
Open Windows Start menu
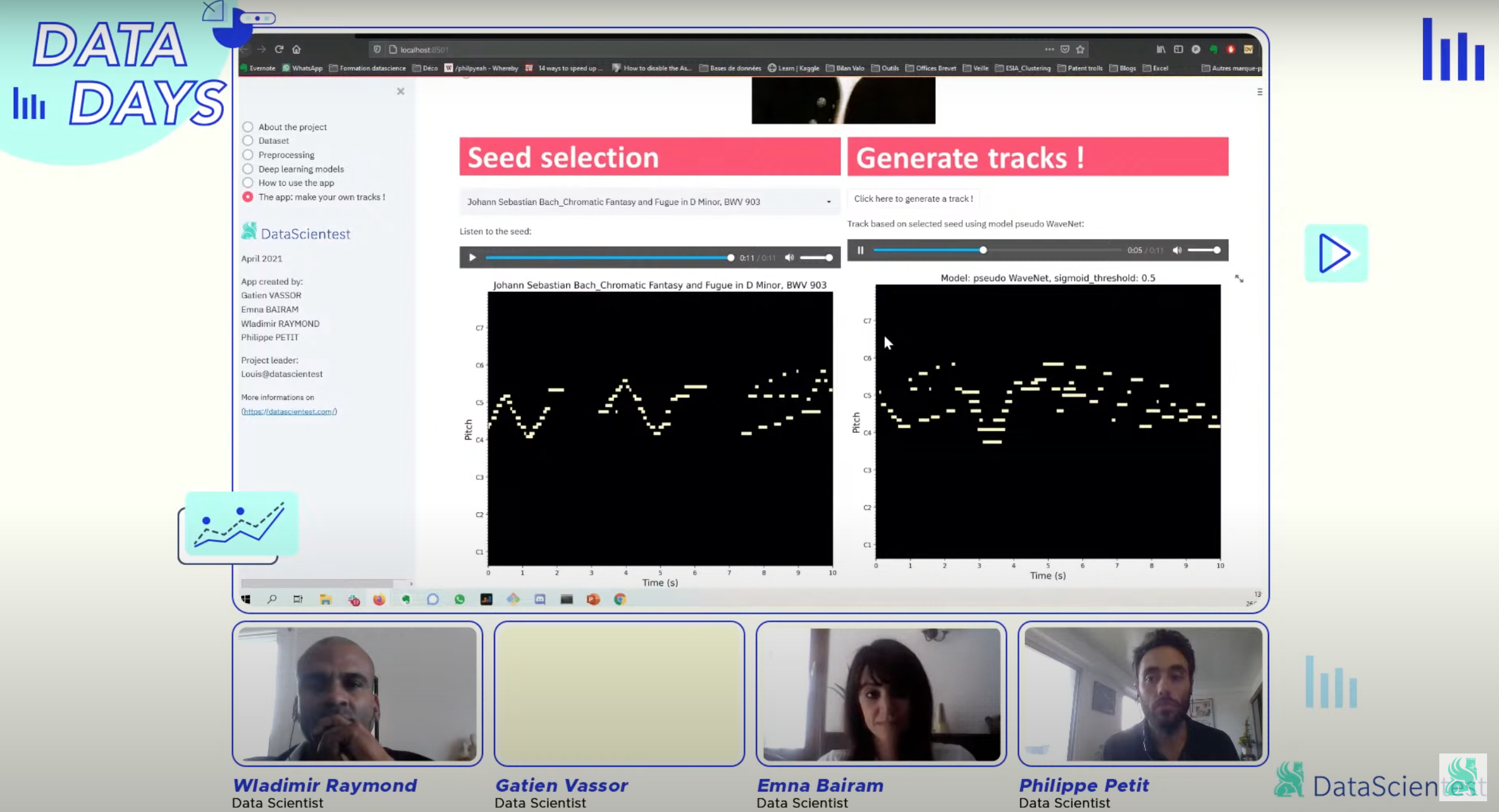pyautogui.click(x=245, y=599)
